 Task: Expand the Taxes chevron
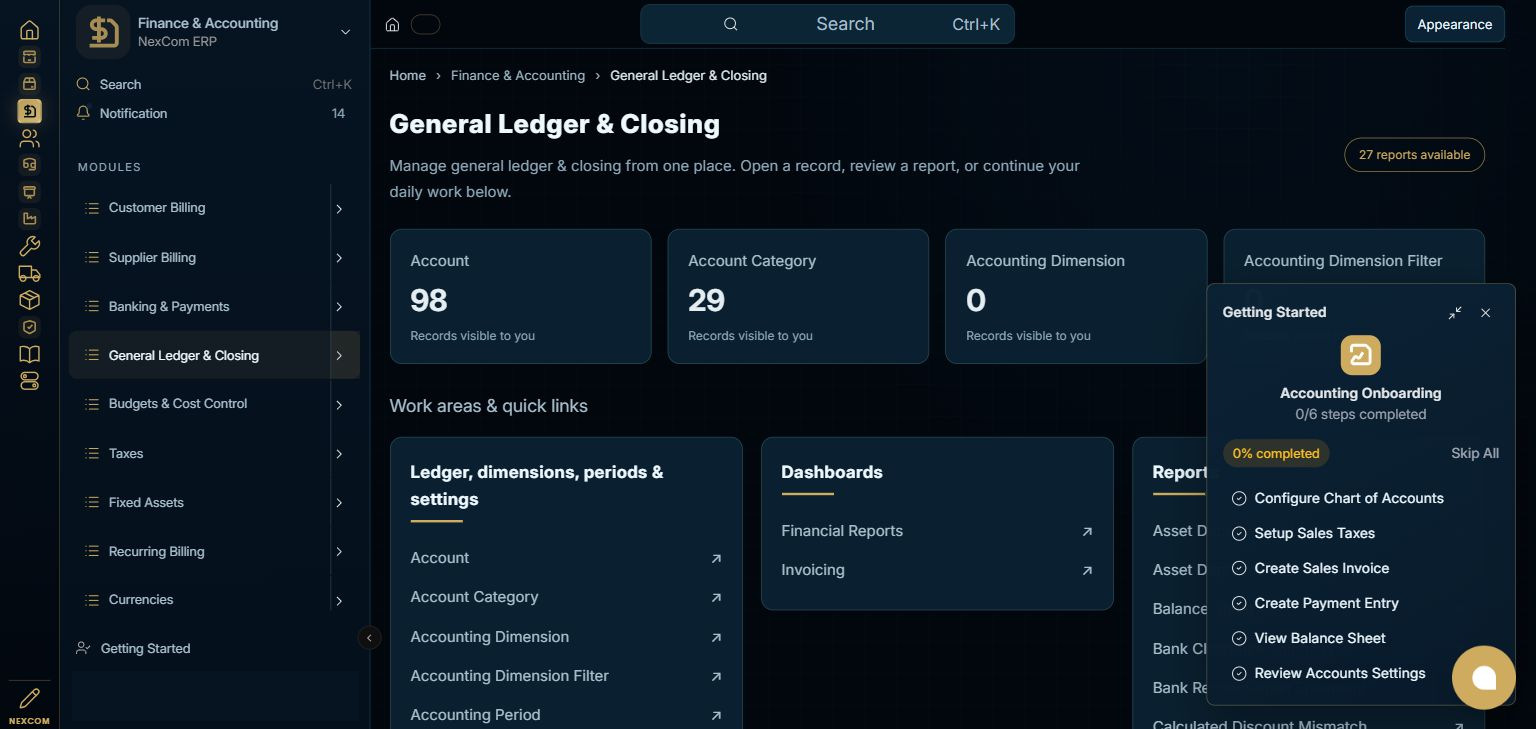coord(339,454)
